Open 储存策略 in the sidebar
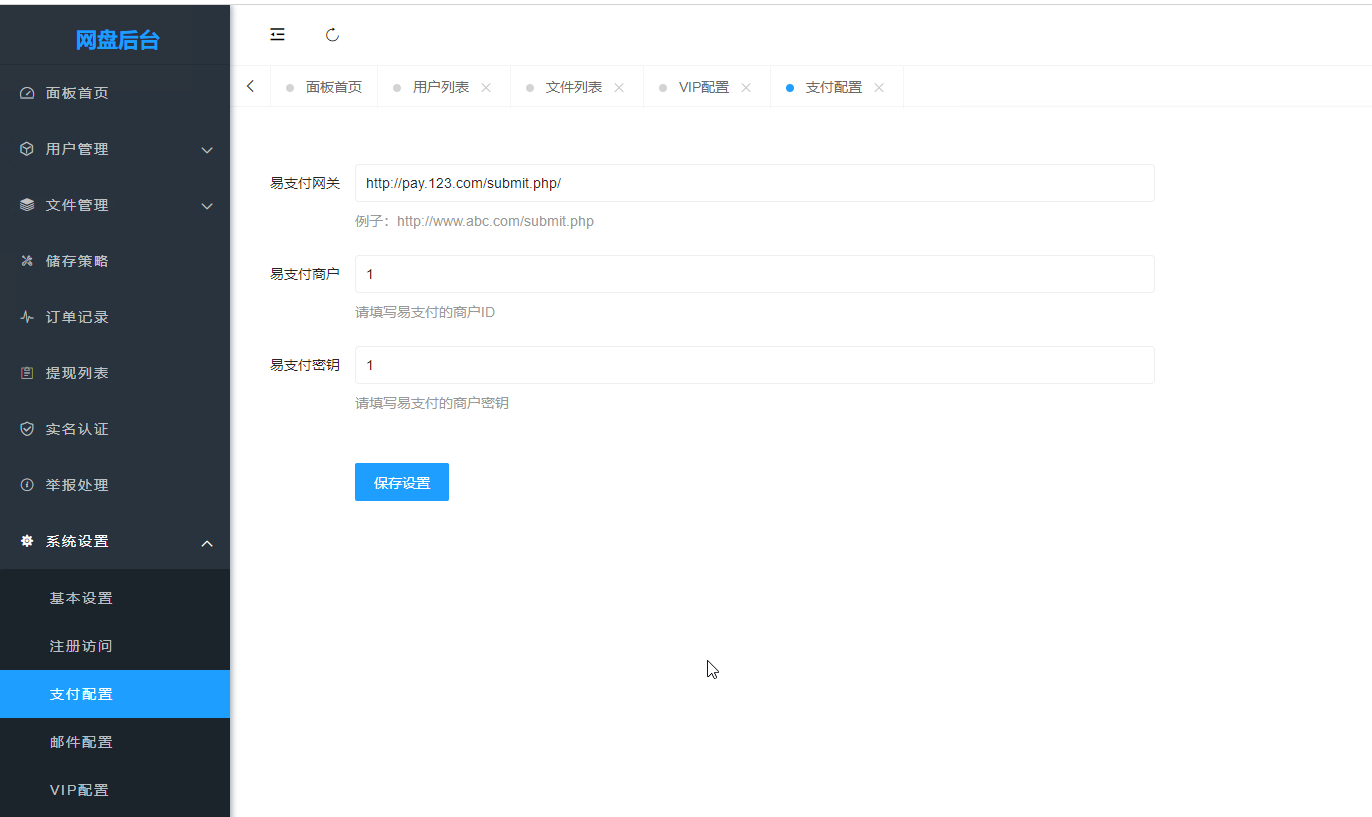Image resolution: width=1372 pixels, height=817 pixels. [x=115, y=261]
